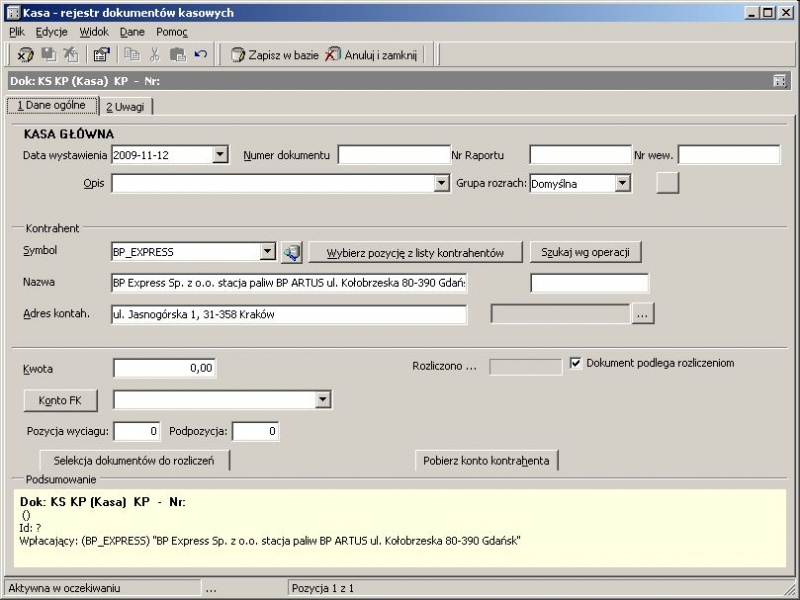This screenshot has width=800, height=600.
Task: Click Selekcja dokumentów do rozliczeń button
Action: pyautogui.click(x=134, y=461)
